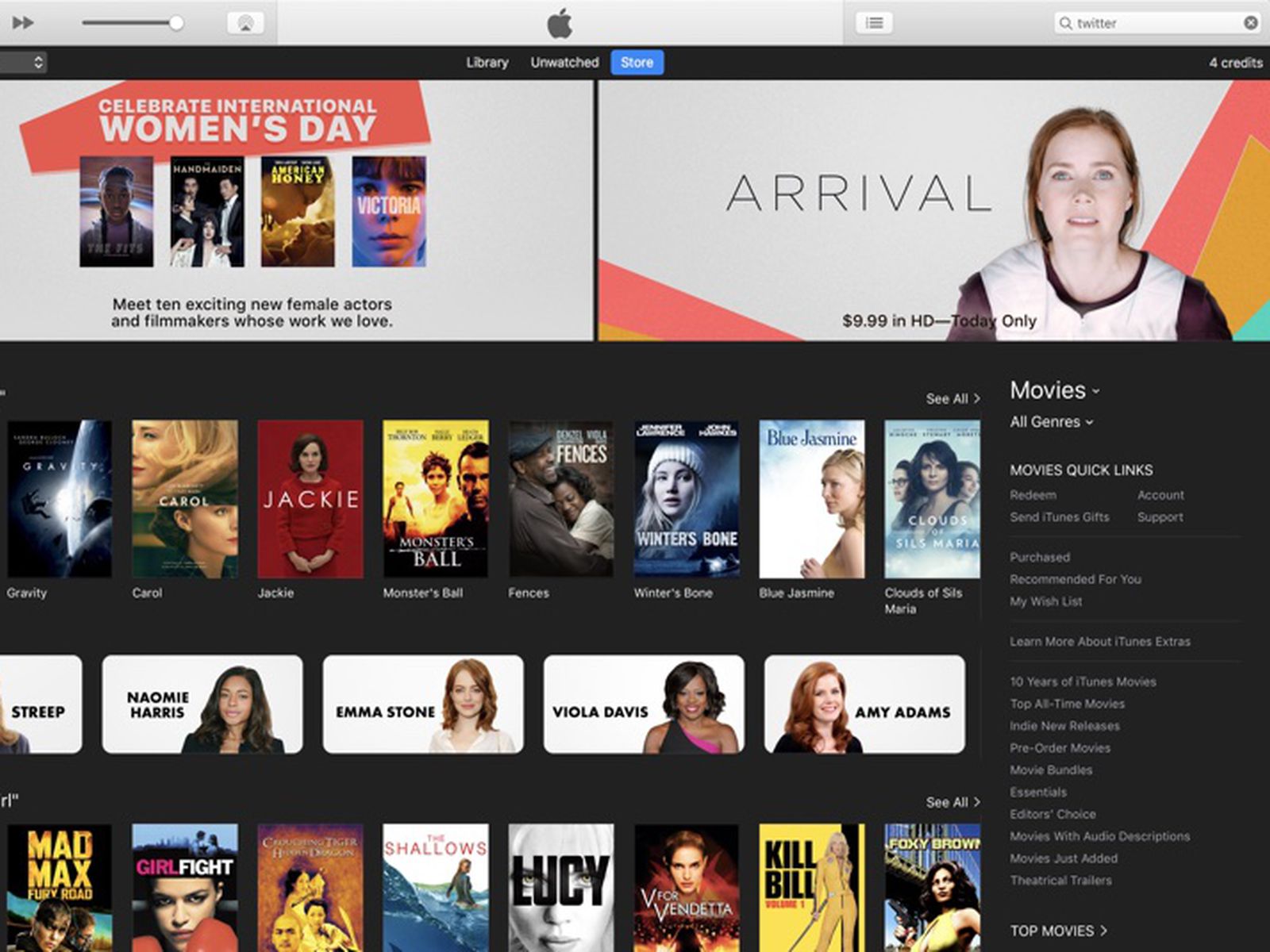Show the Up Next list
Viewport: 1270px width, 952px height.
point(874,23)
